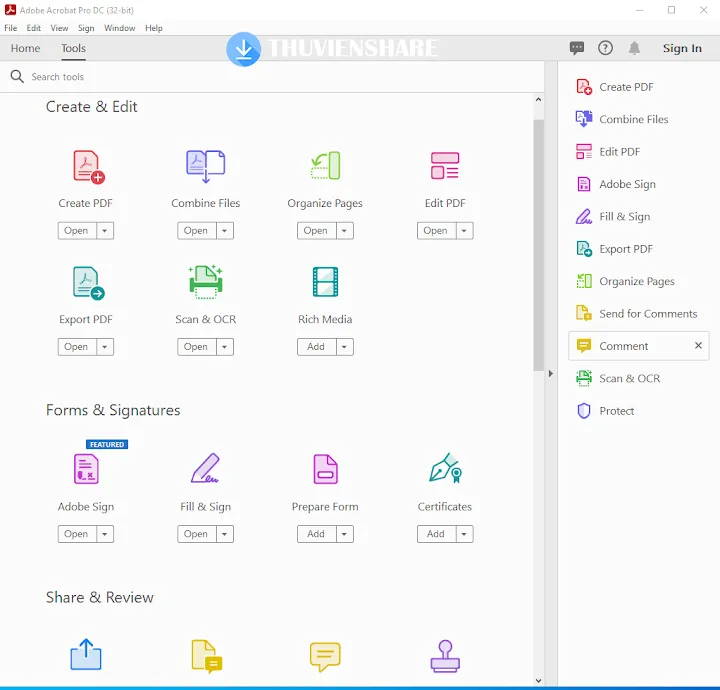Switch to the Home tab

pos(25,48)
